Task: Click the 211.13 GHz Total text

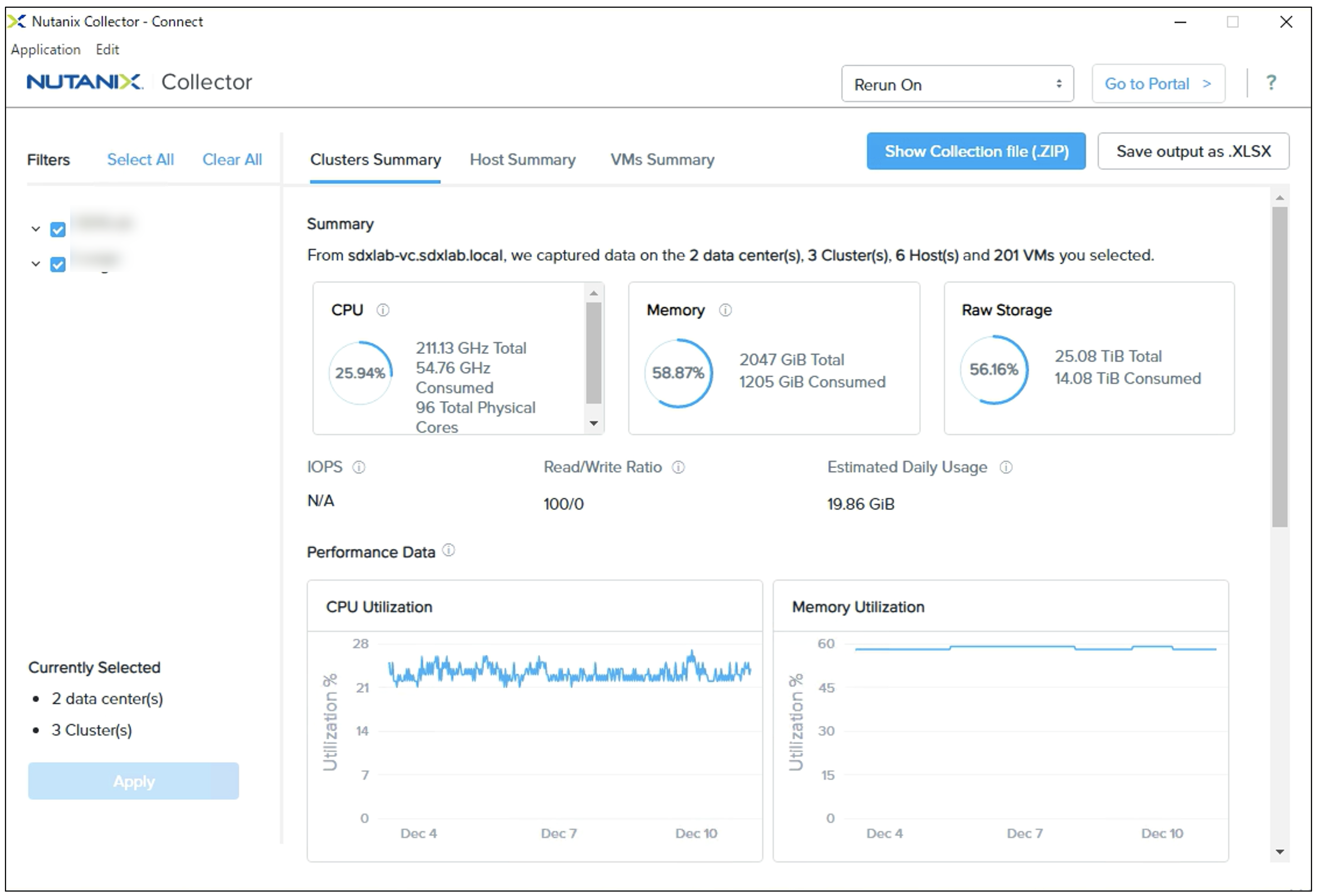Action: (x=471, y=348)
